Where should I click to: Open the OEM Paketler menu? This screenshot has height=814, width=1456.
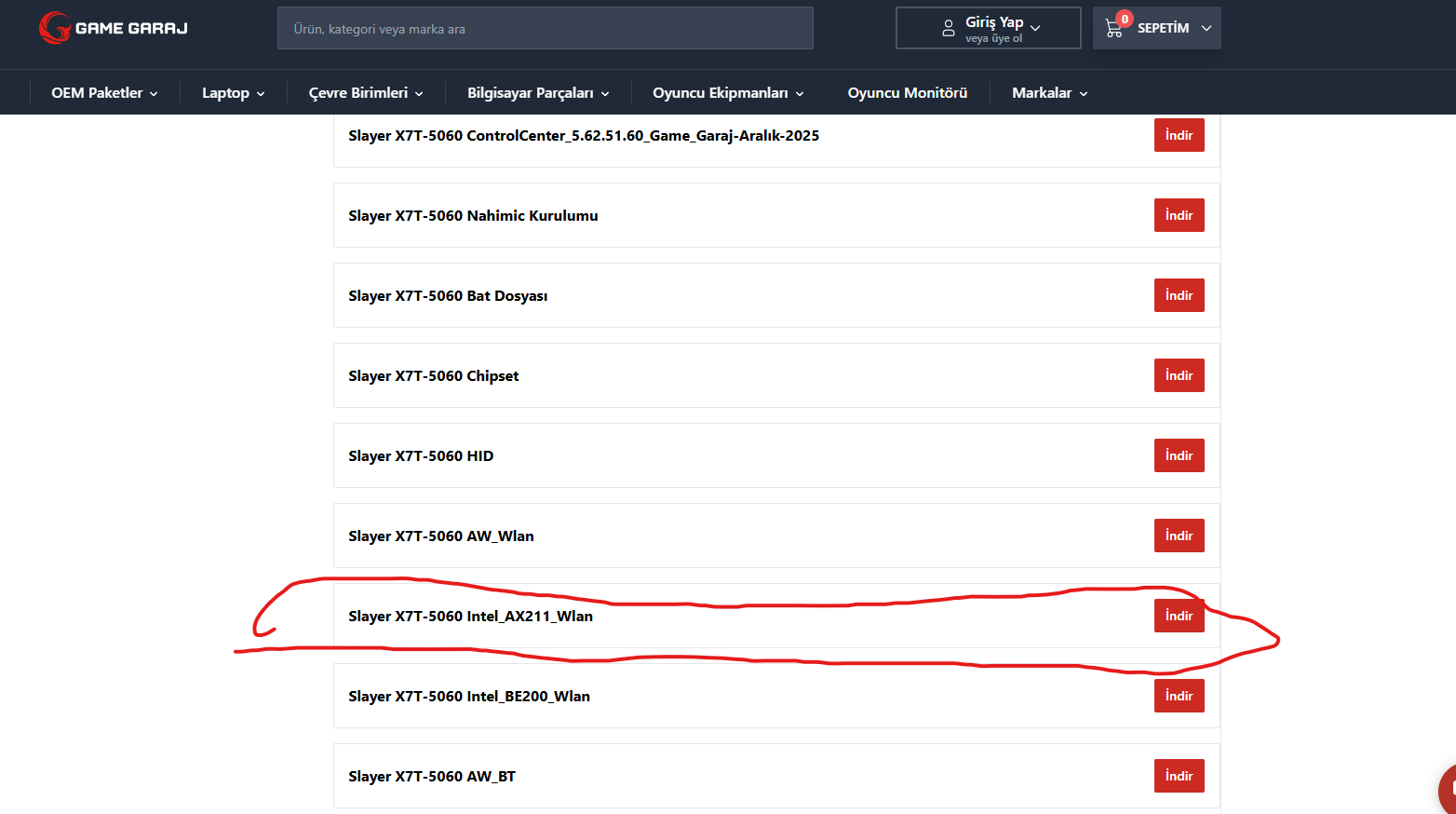pos(104,92)
